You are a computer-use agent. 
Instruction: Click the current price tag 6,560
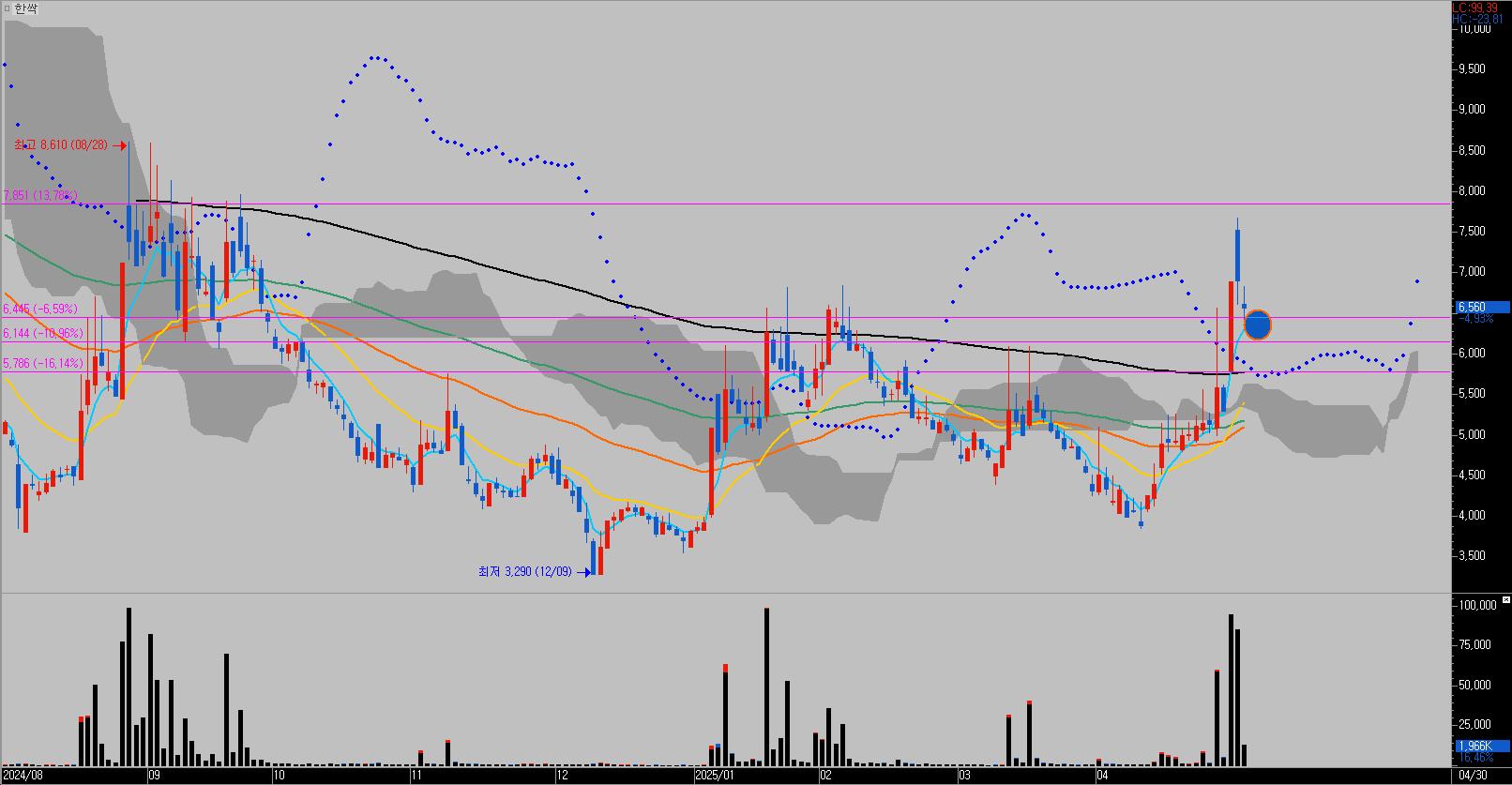pyautogui.click(x=1481, y=307)
